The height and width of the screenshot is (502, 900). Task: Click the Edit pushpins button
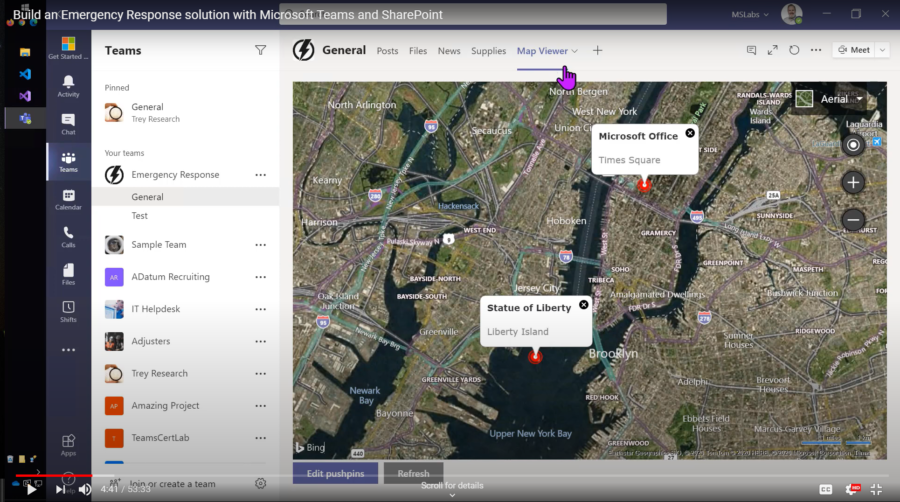point(335,473)
